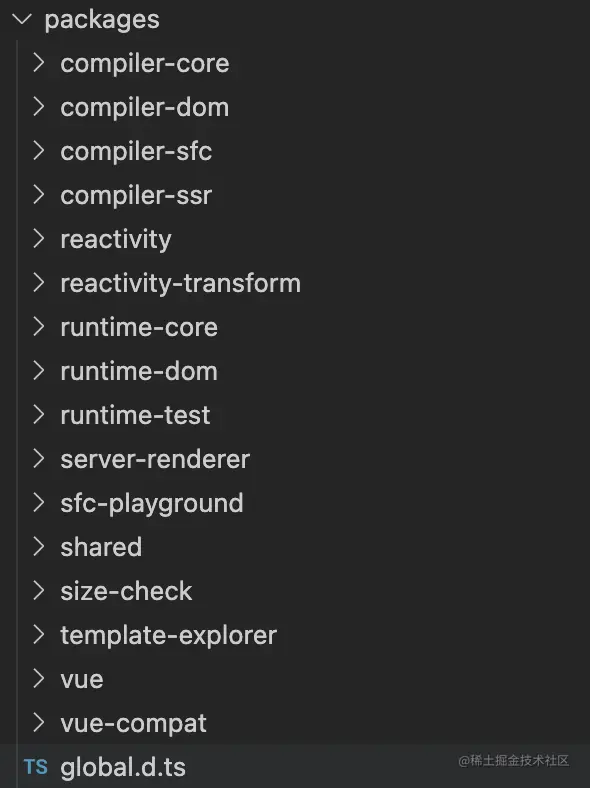Viewport: 590px width, 788px height.
Task: Open the global.d.ts file
Action: click(x=123, y=767)
